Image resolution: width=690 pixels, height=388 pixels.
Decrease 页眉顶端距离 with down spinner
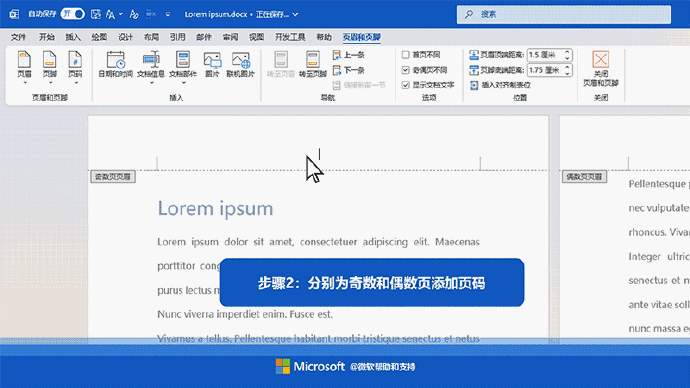[567, 58]
